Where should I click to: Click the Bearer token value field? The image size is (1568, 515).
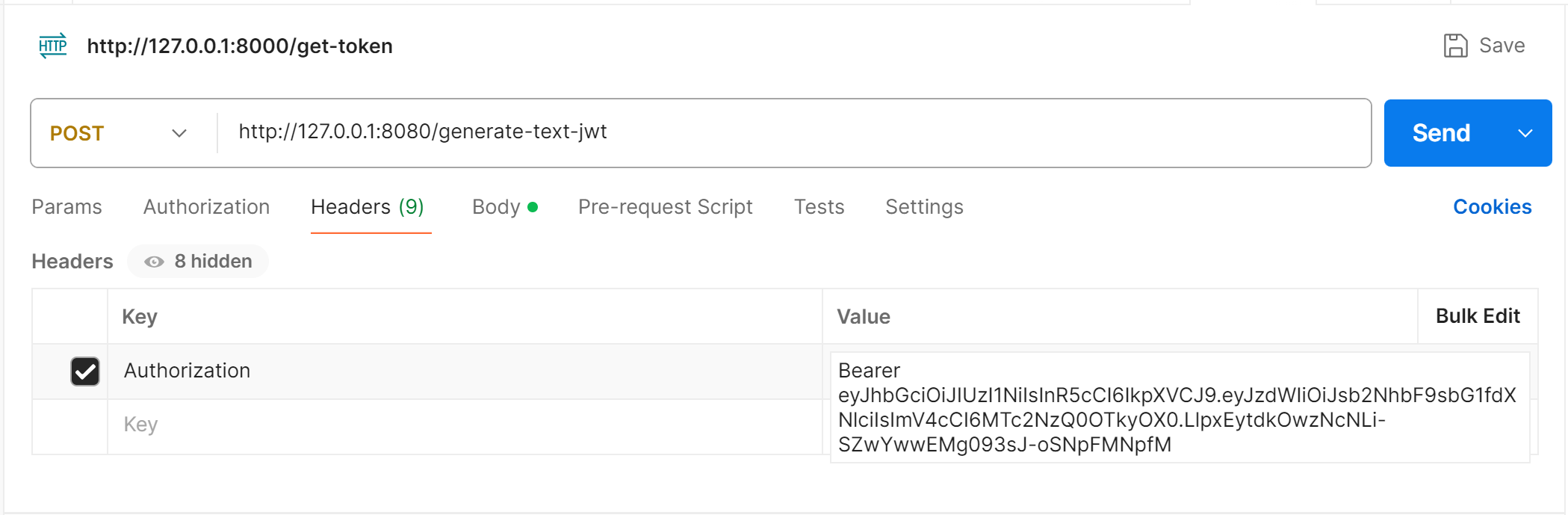(x=1178, y=407)
